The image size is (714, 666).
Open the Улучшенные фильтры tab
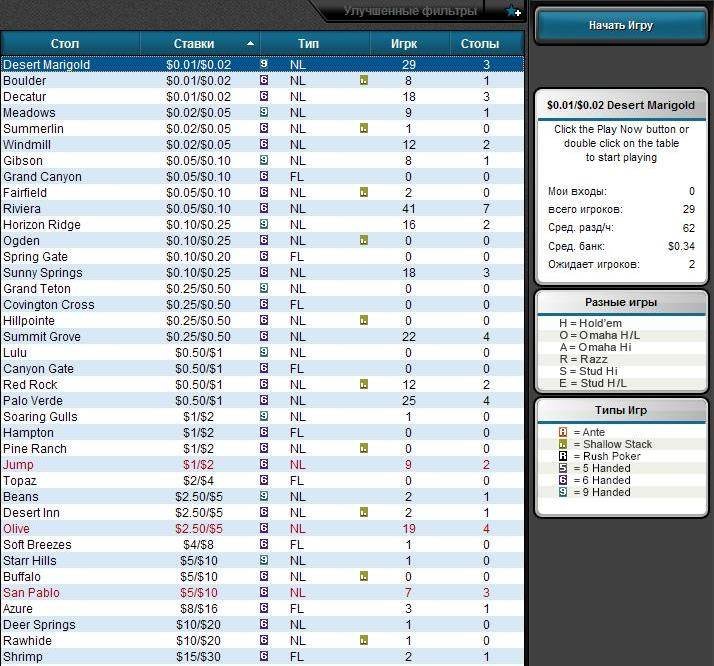pos(410,11)
